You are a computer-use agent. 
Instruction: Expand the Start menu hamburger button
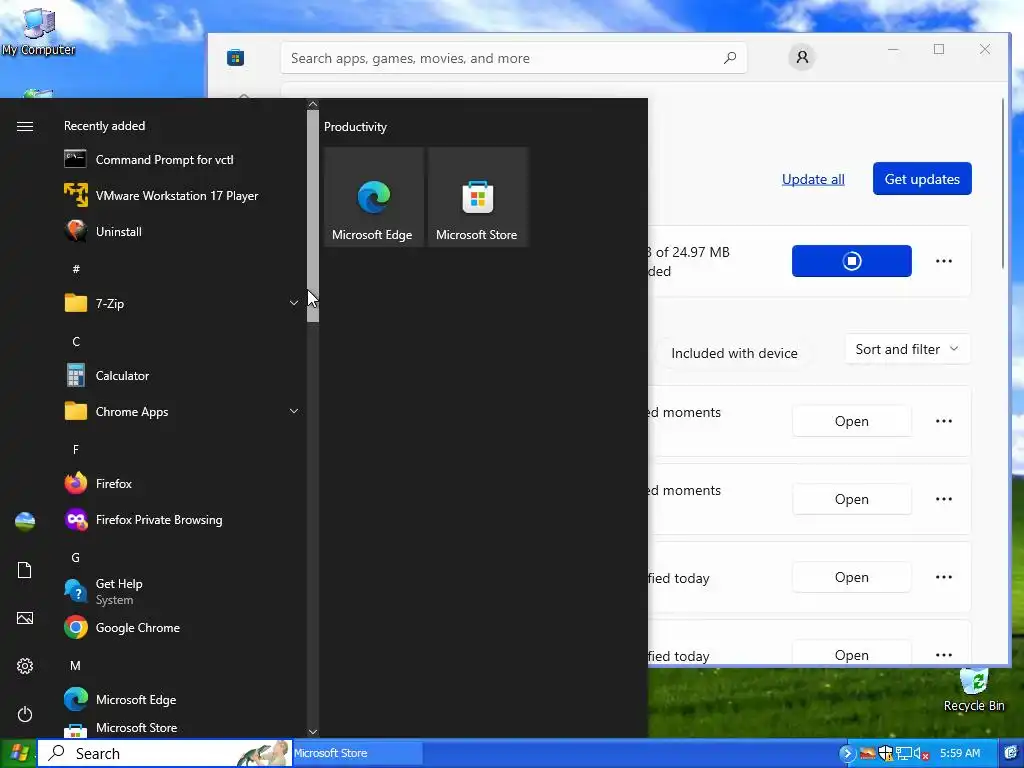(x=25, y=126)
